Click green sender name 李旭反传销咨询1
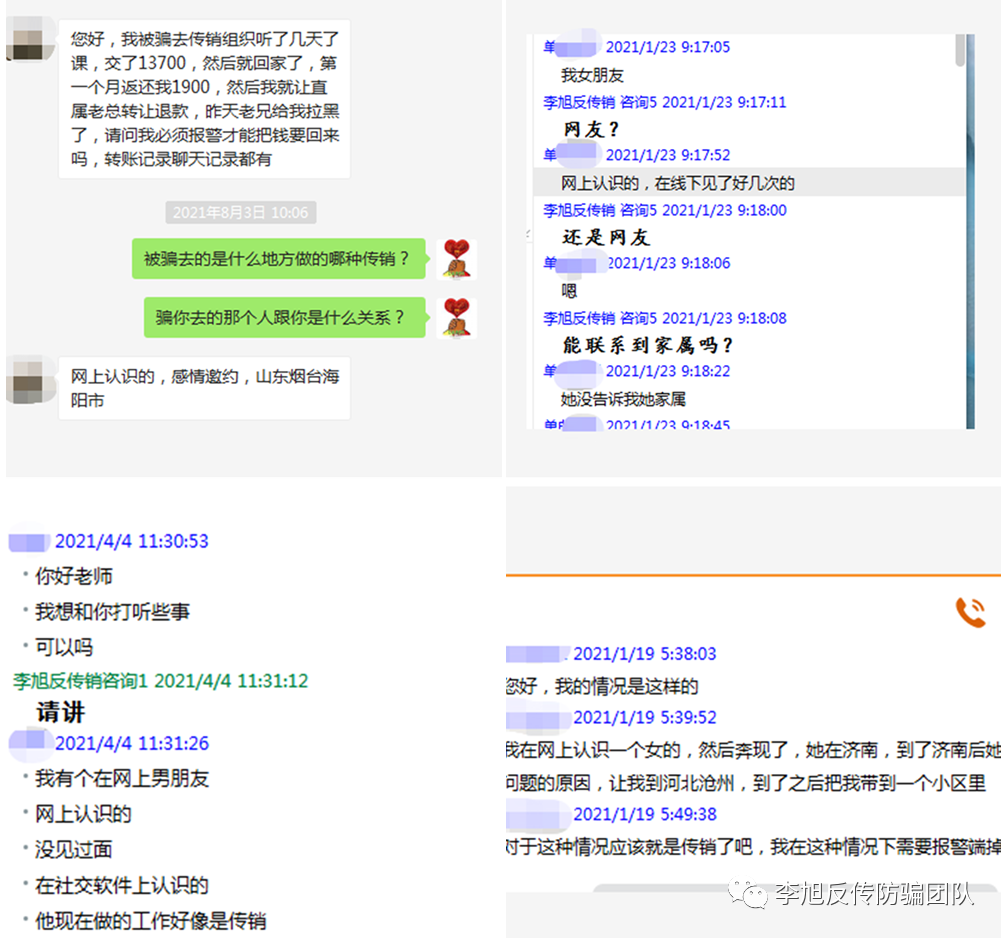This screenshot has height=938, width=1007. [x=80, y=681]
